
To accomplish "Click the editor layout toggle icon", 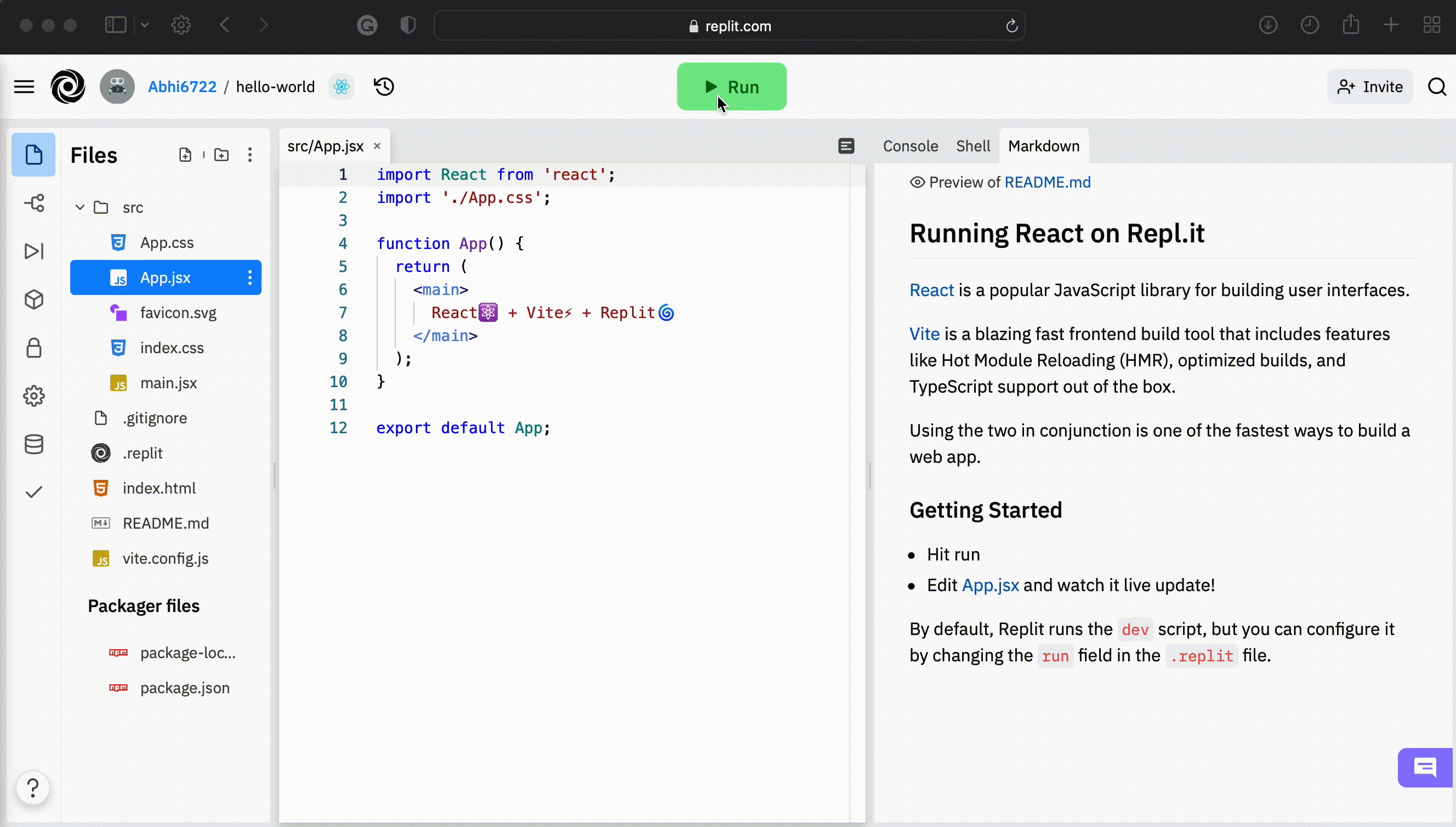I will [846, 146].
